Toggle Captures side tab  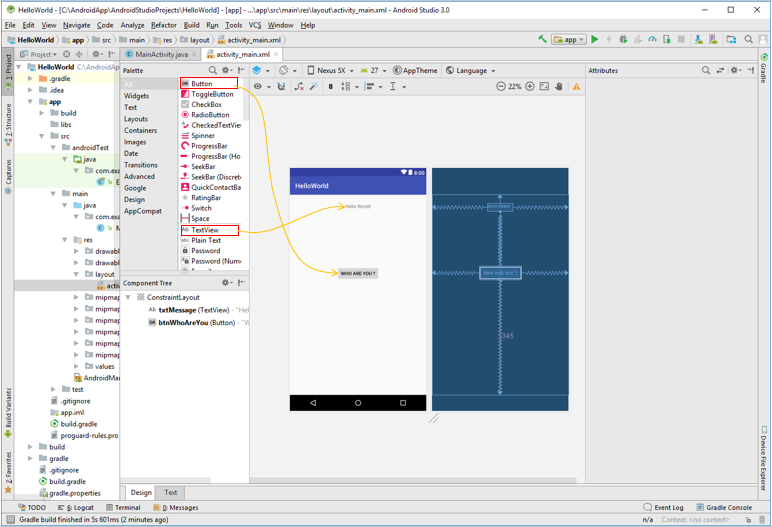point(8,176)
